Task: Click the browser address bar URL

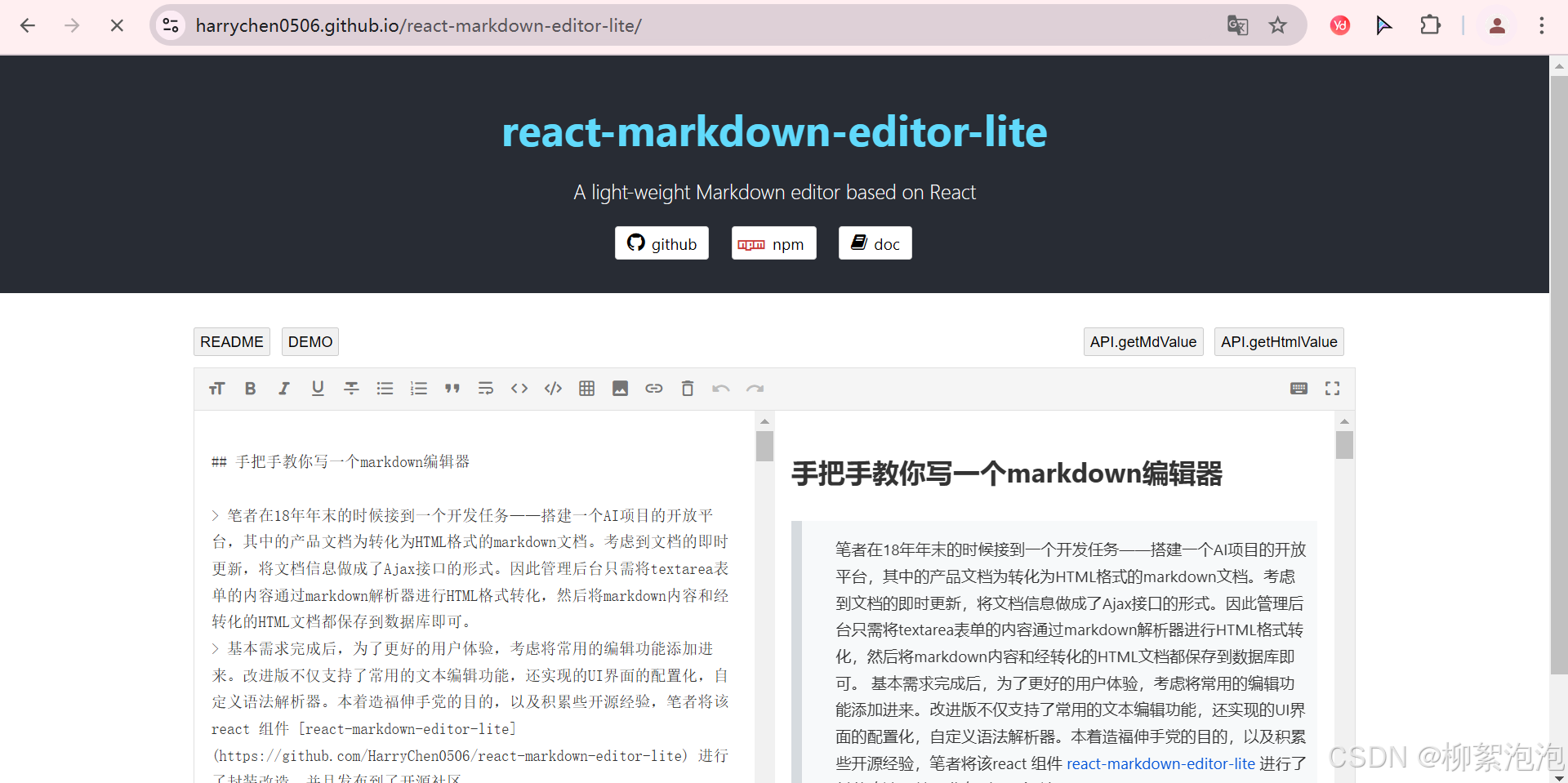Action: tap(419, 25)
